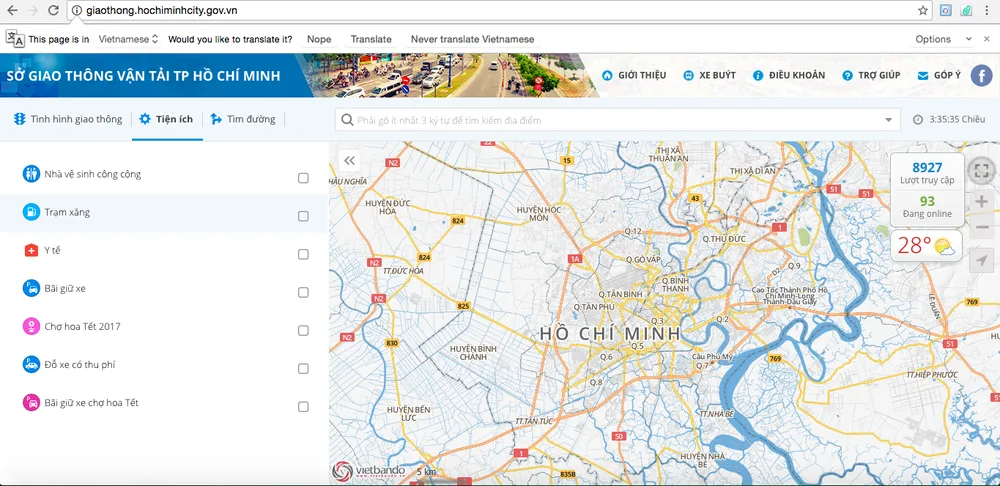Click the weather 28° widget
The width and height of the screenshot is (1000, 486).
(926, 245)
